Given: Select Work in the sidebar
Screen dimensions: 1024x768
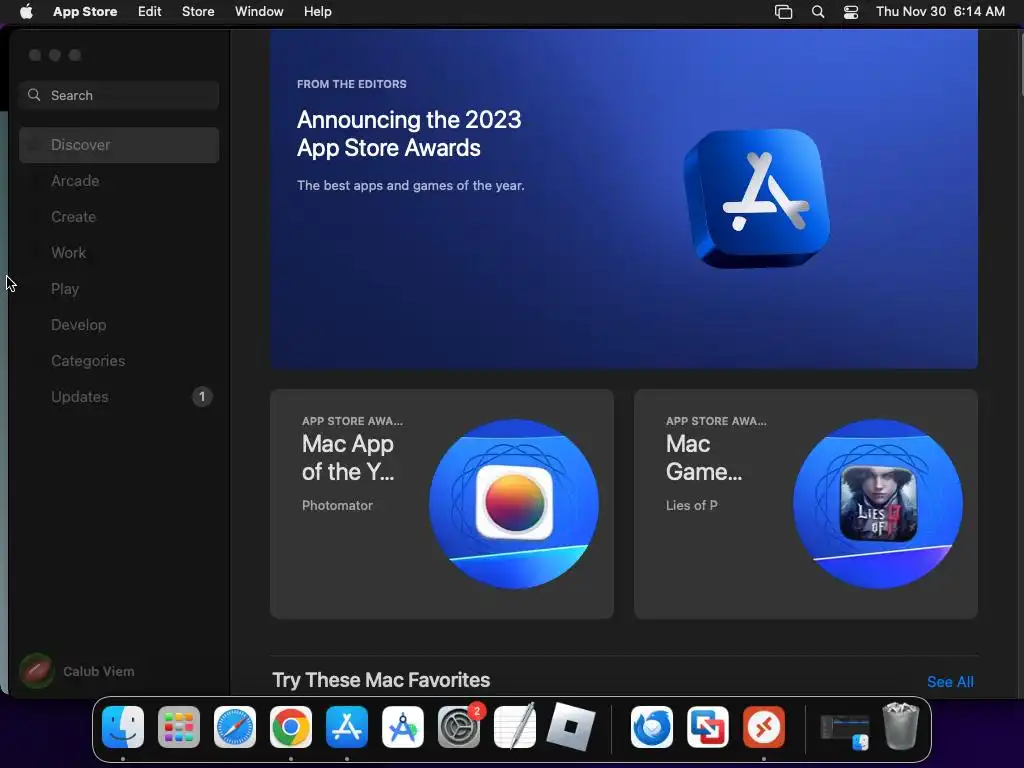Looking at the screenshot, I should 119,253.
